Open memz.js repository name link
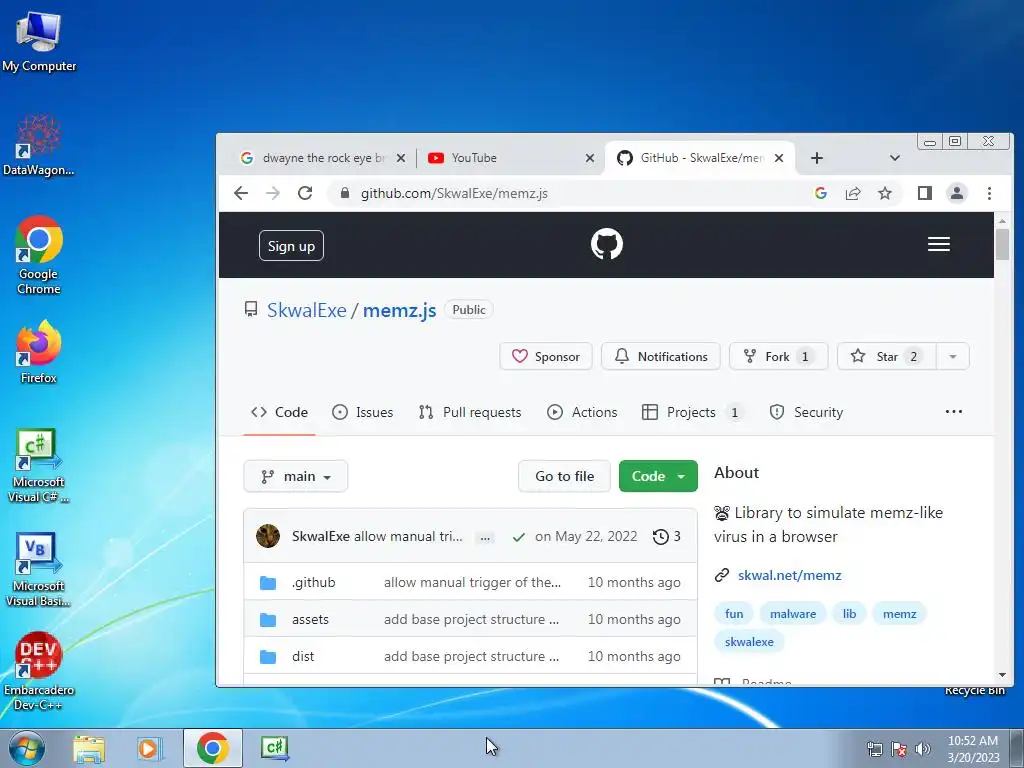The height and width of the screenshot is (768, 1024). point(400,310)
